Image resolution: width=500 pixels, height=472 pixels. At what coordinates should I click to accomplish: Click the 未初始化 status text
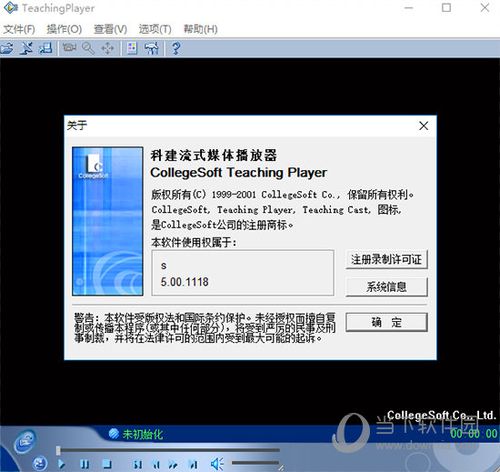tap(143, 434)
